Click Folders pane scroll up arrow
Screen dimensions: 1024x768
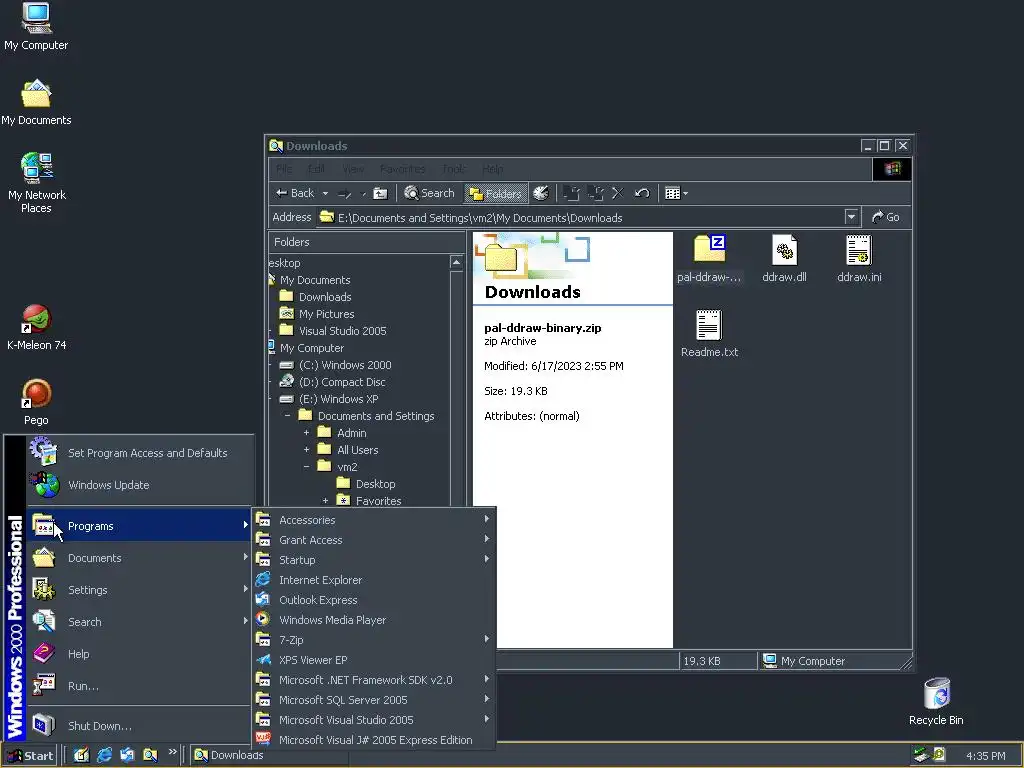pos(456,263)
